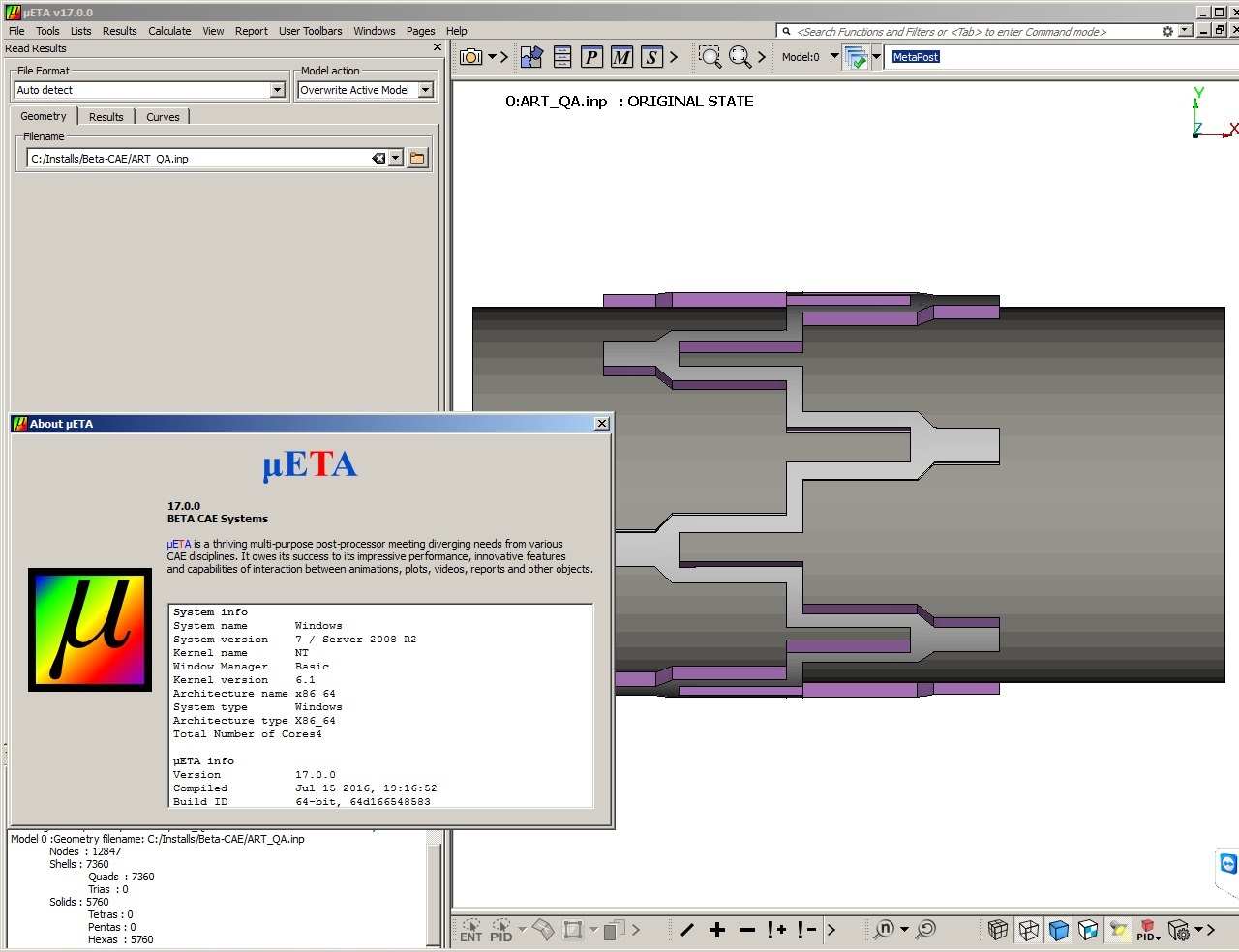Click the S toolbar button
Image resolution: width=1239 pixels, height=952 pixels.
(651, 57)
